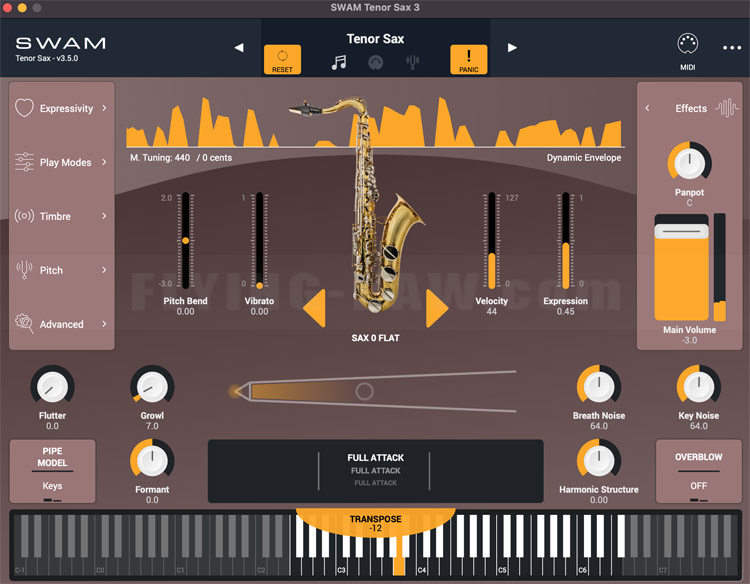Screen dimensions: 750x584
Task: Expand Play Modes via its chevron arrow
Action: (104, 162)
